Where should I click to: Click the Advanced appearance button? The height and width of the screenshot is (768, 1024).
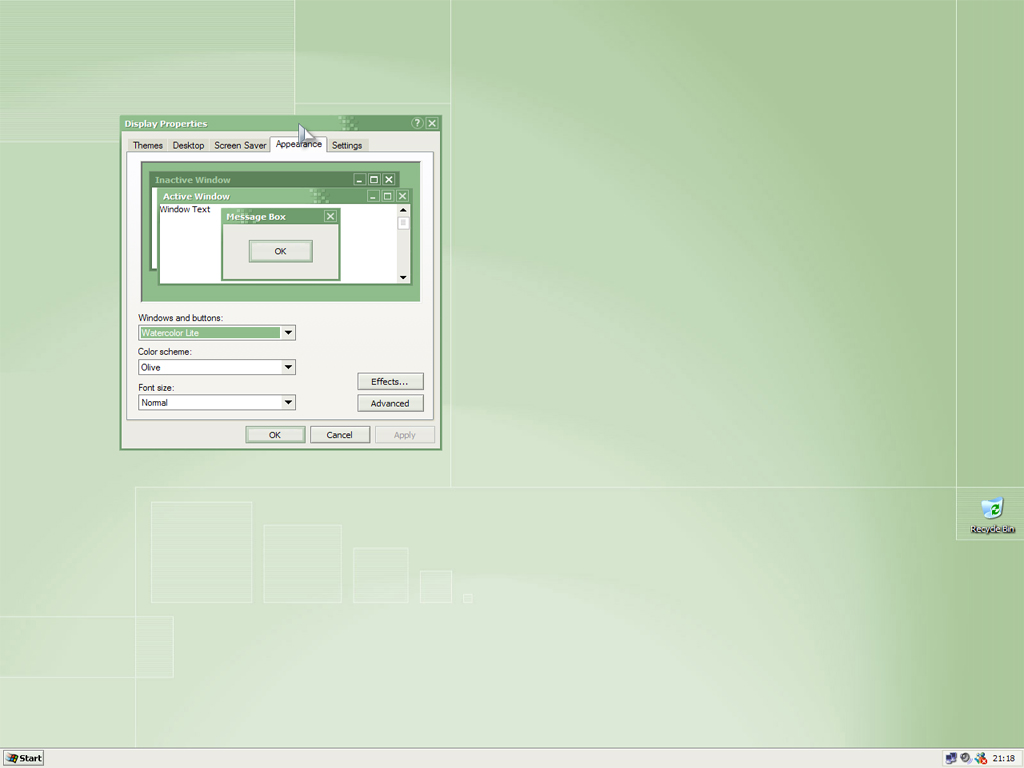click(x=390, y=403)
